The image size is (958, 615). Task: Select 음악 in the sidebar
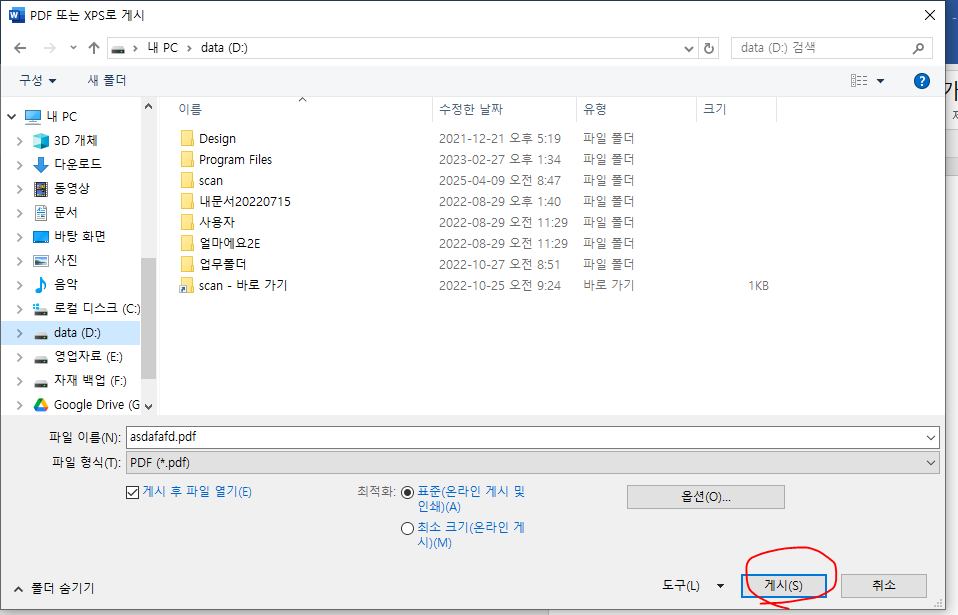pyautogui.click(x=65, y=284)
